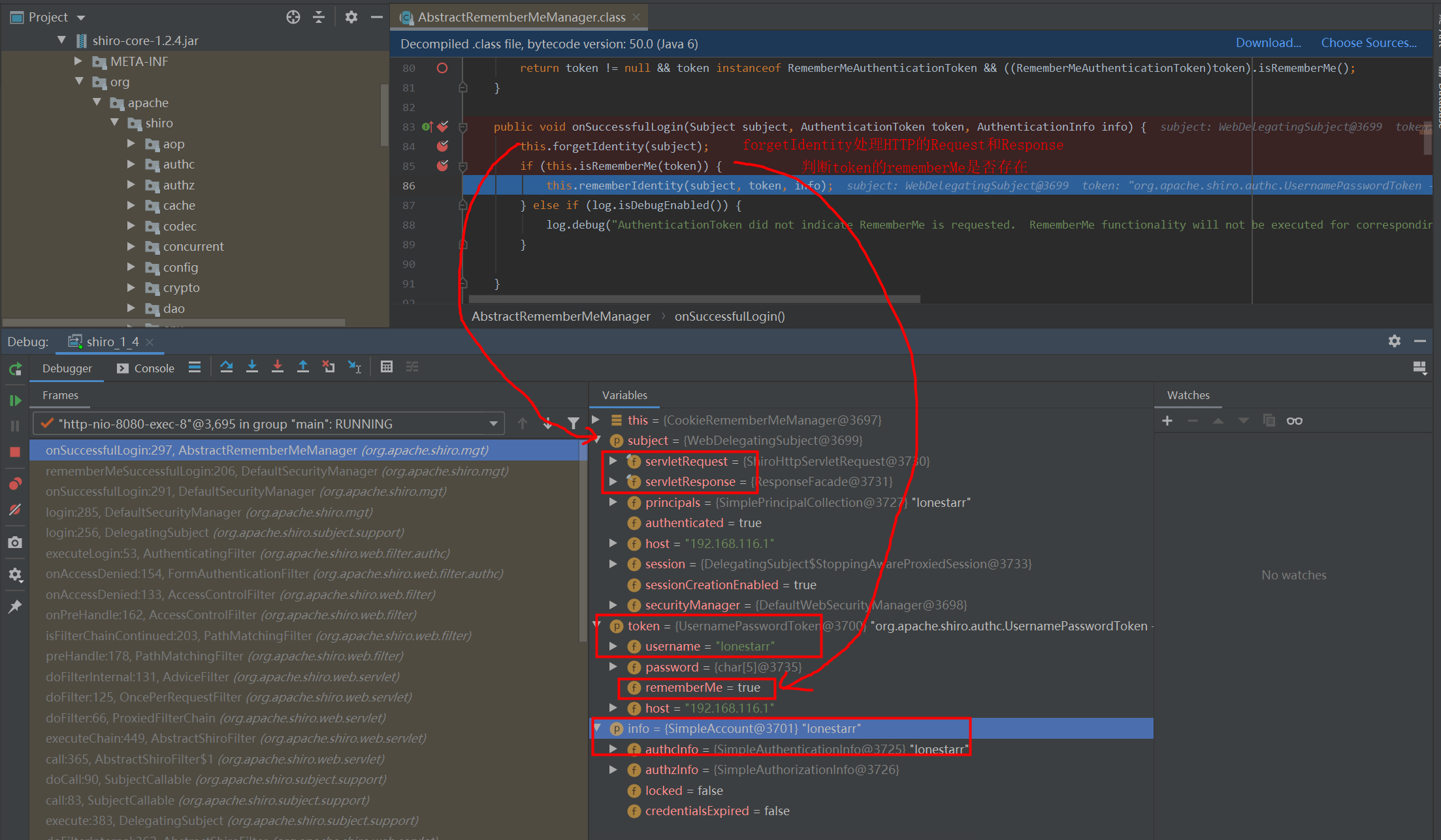Click Download... sources link
This screenshot has width=1441, height=840.
pos(1269,43)
